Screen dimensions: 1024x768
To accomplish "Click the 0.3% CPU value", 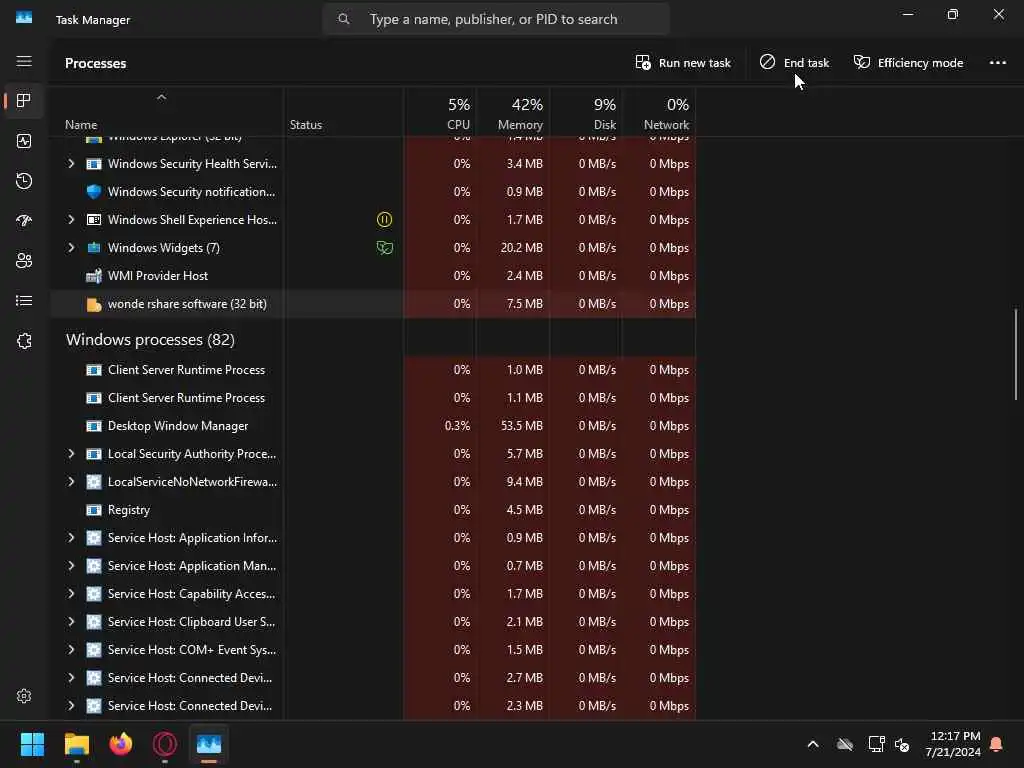I will tap(457, 426).
